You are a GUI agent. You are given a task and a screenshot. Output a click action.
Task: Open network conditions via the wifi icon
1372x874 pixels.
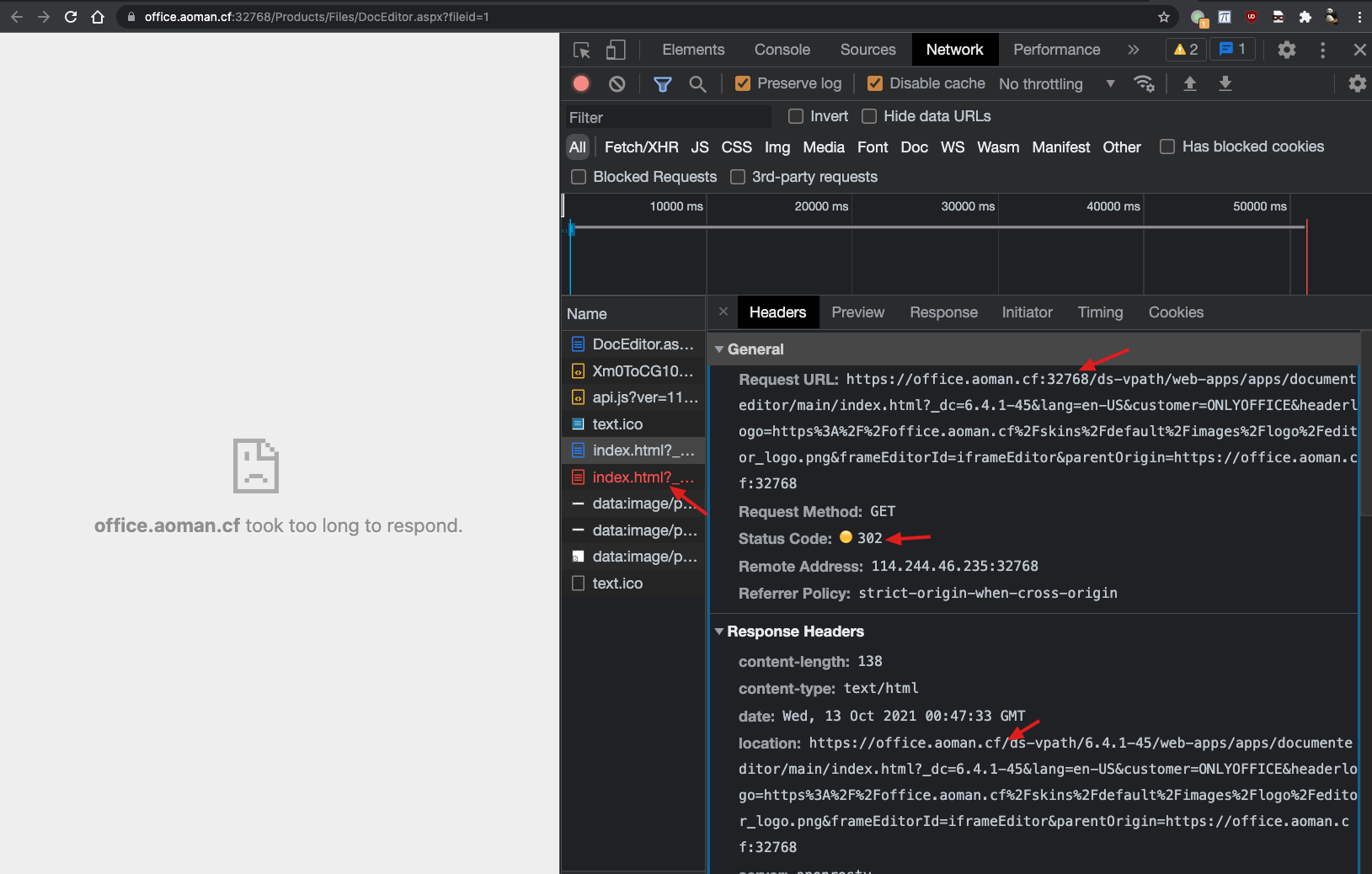tap(1144, 83)
